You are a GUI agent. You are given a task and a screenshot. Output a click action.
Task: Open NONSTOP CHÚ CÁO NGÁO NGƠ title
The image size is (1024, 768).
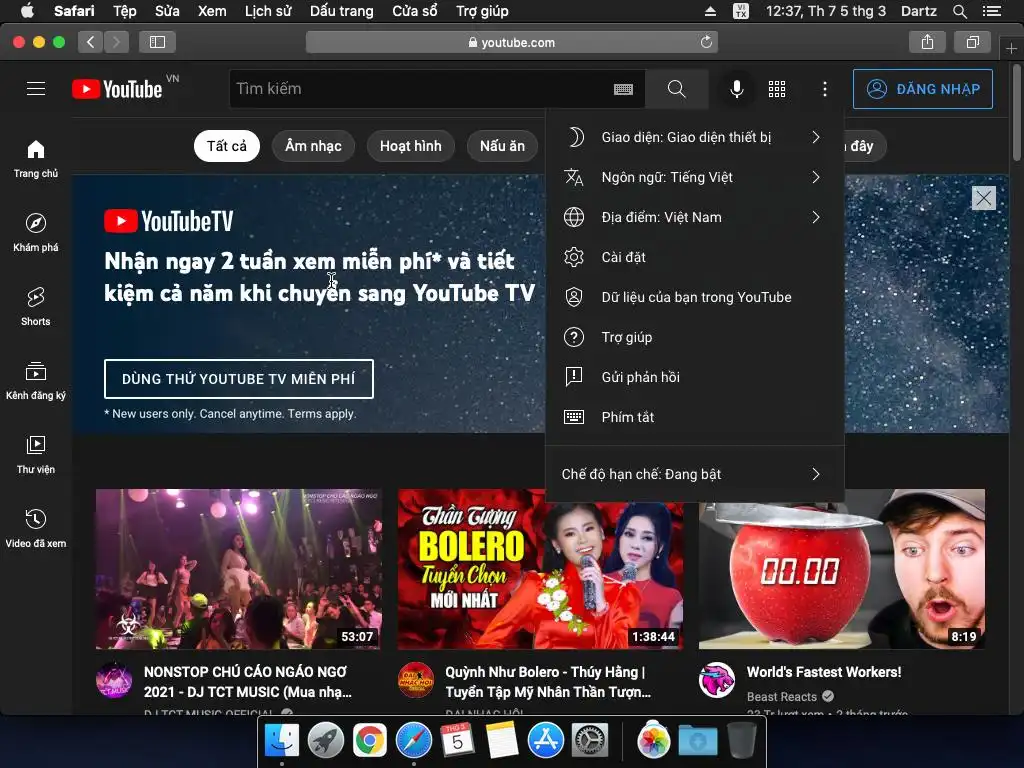(248, 682)
